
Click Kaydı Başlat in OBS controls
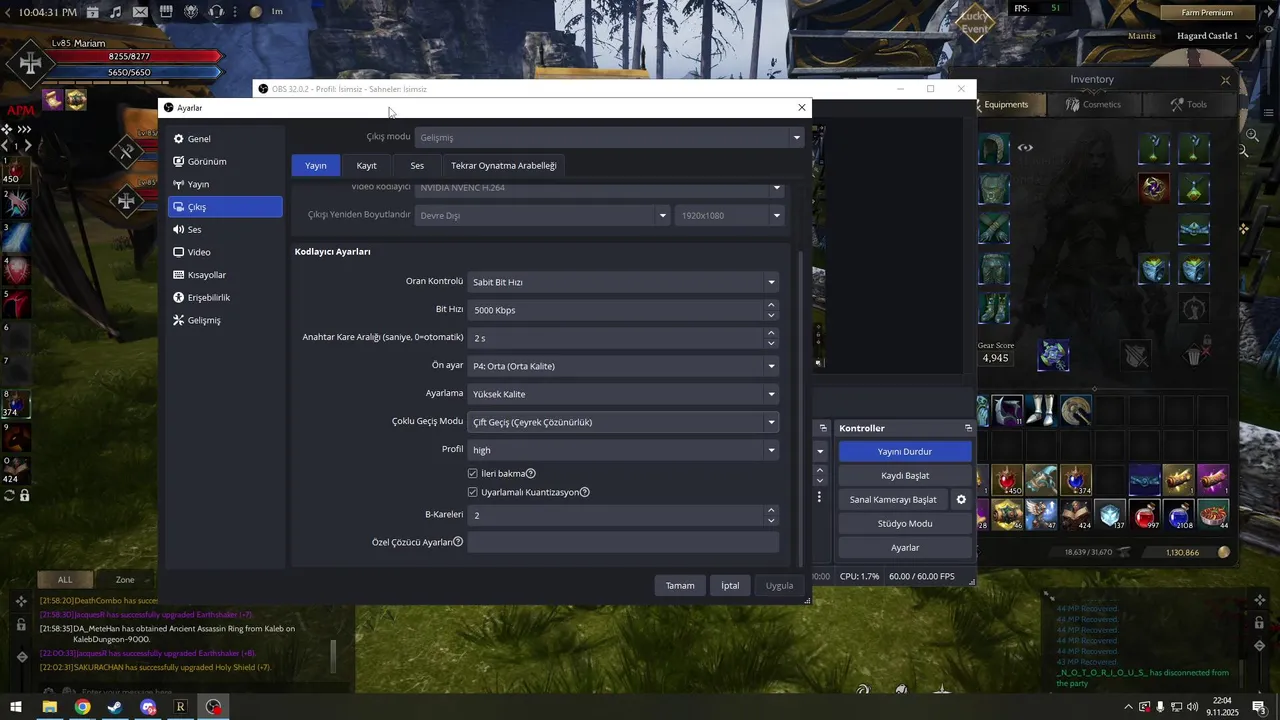(904, 476)
